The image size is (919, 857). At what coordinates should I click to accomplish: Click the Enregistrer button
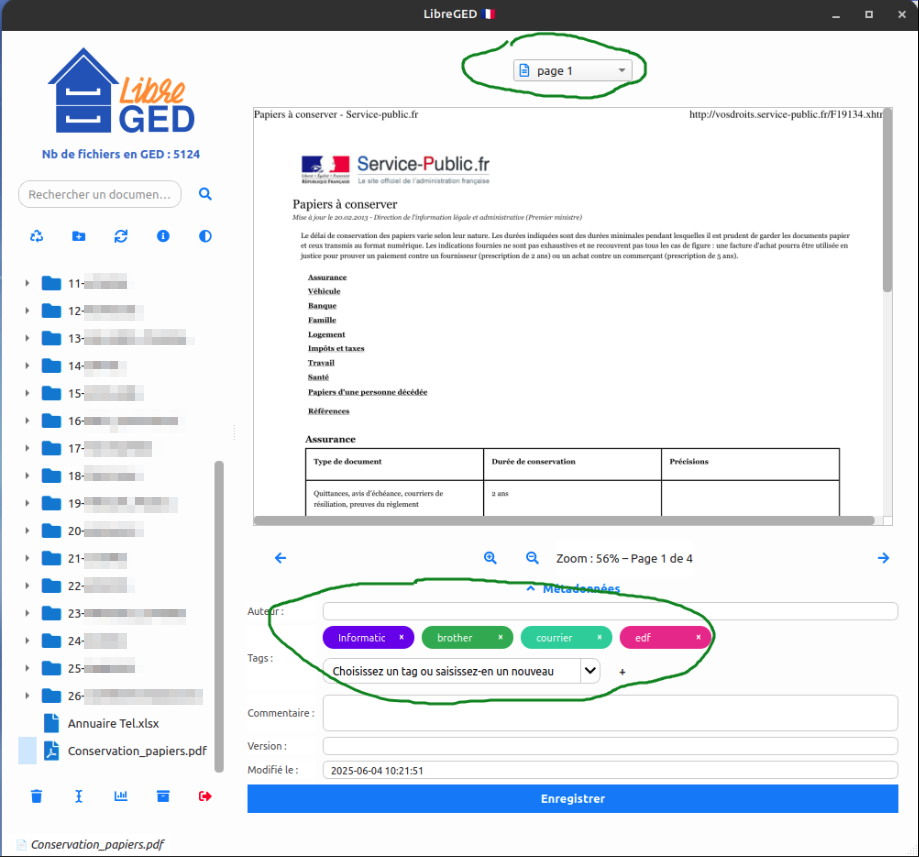pos(572,799)
